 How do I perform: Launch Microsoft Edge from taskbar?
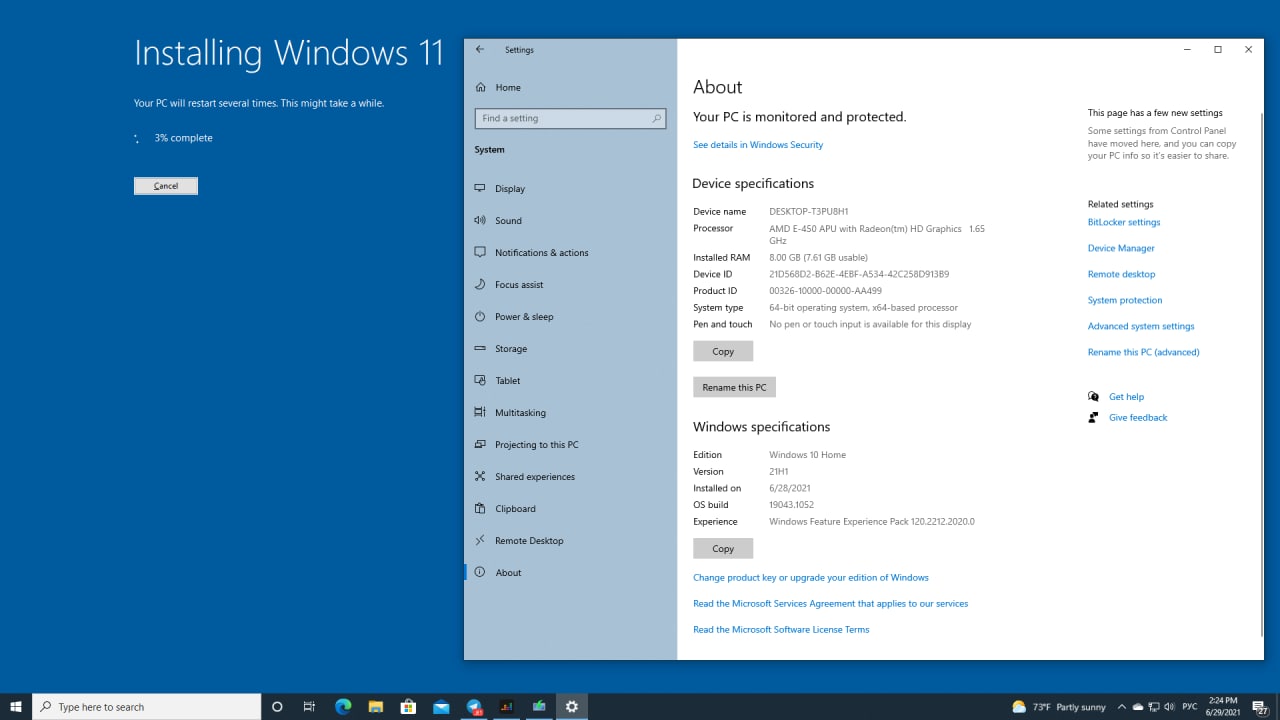pos(343,706)
